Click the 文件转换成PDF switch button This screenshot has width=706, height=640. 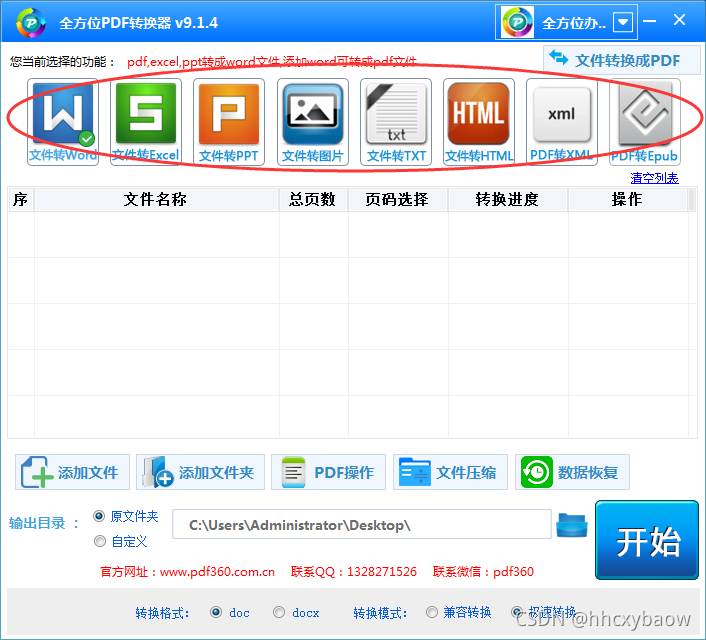(x=621, y=60)
